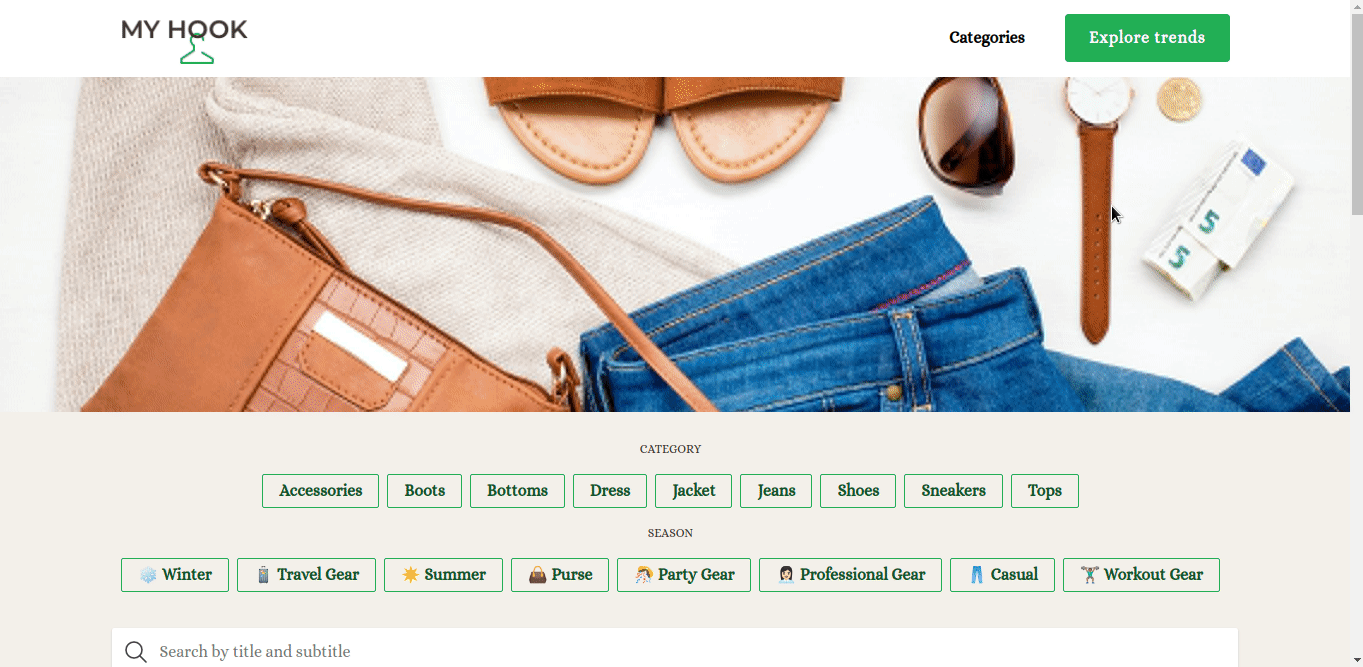Choose the Bottoms category
Viewport: 1363px width, 667px height.
(x=517, y=491)
